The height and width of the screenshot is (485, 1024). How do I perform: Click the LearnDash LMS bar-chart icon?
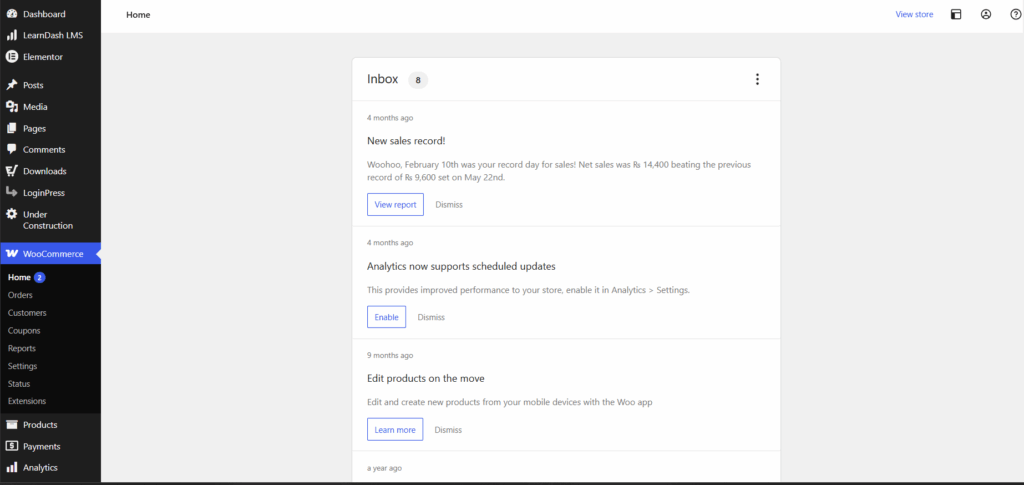(x=11, y=35)
